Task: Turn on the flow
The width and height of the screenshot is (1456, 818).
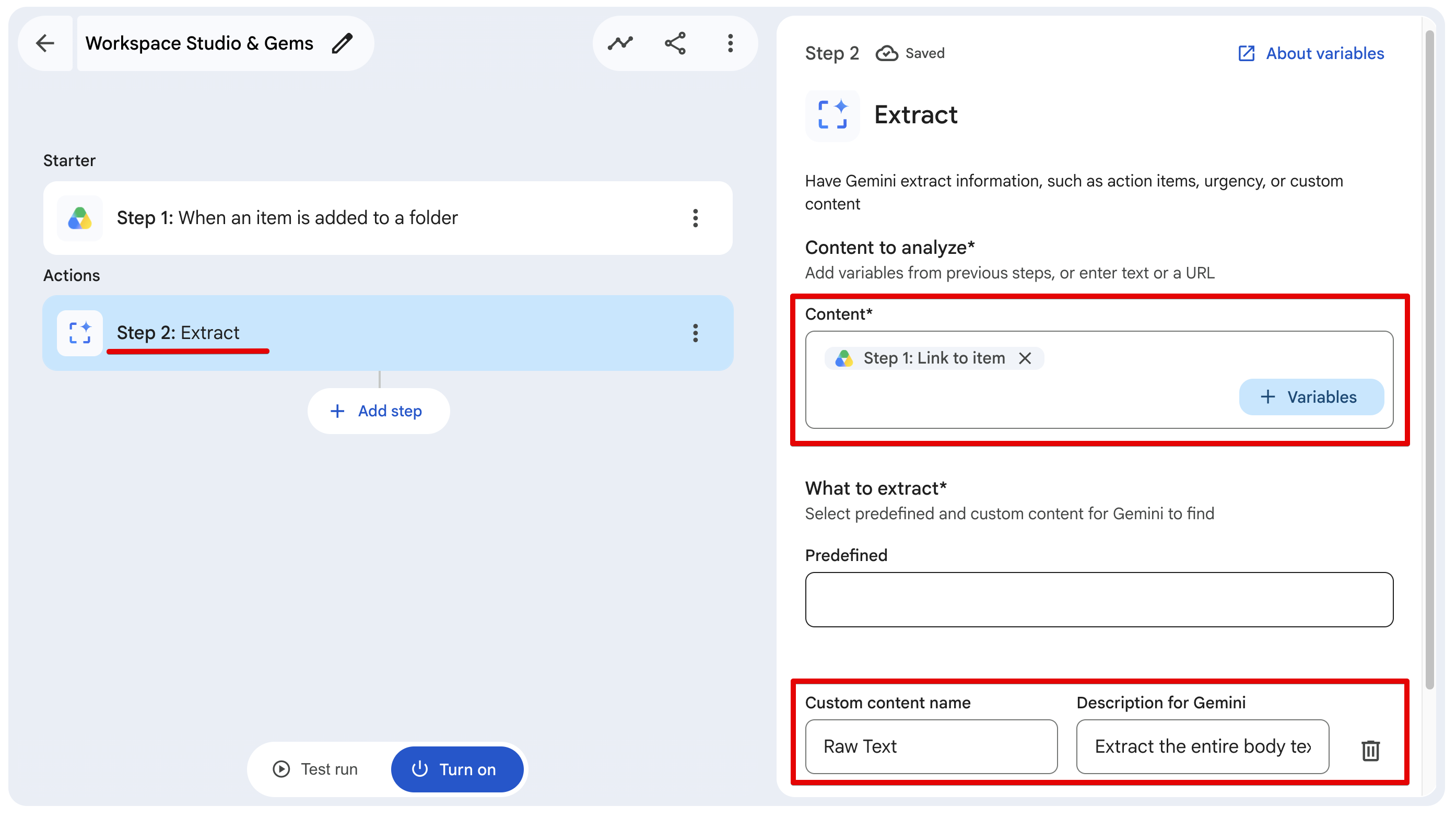Action: [x=456, y=769]
